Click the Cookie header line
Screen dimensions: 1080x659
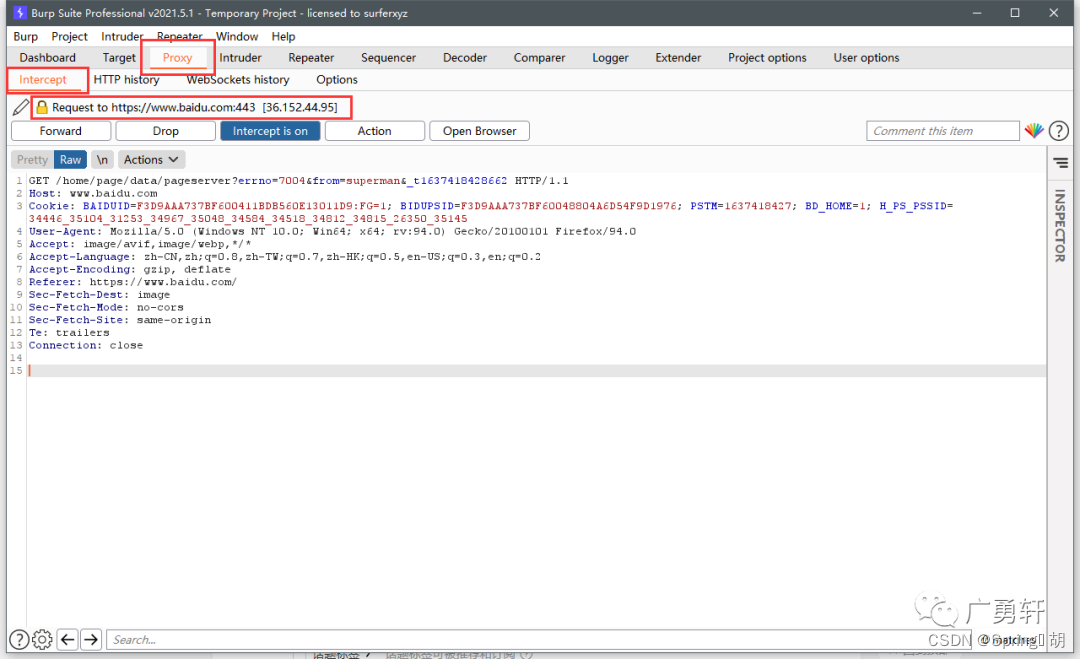[490, 212]
